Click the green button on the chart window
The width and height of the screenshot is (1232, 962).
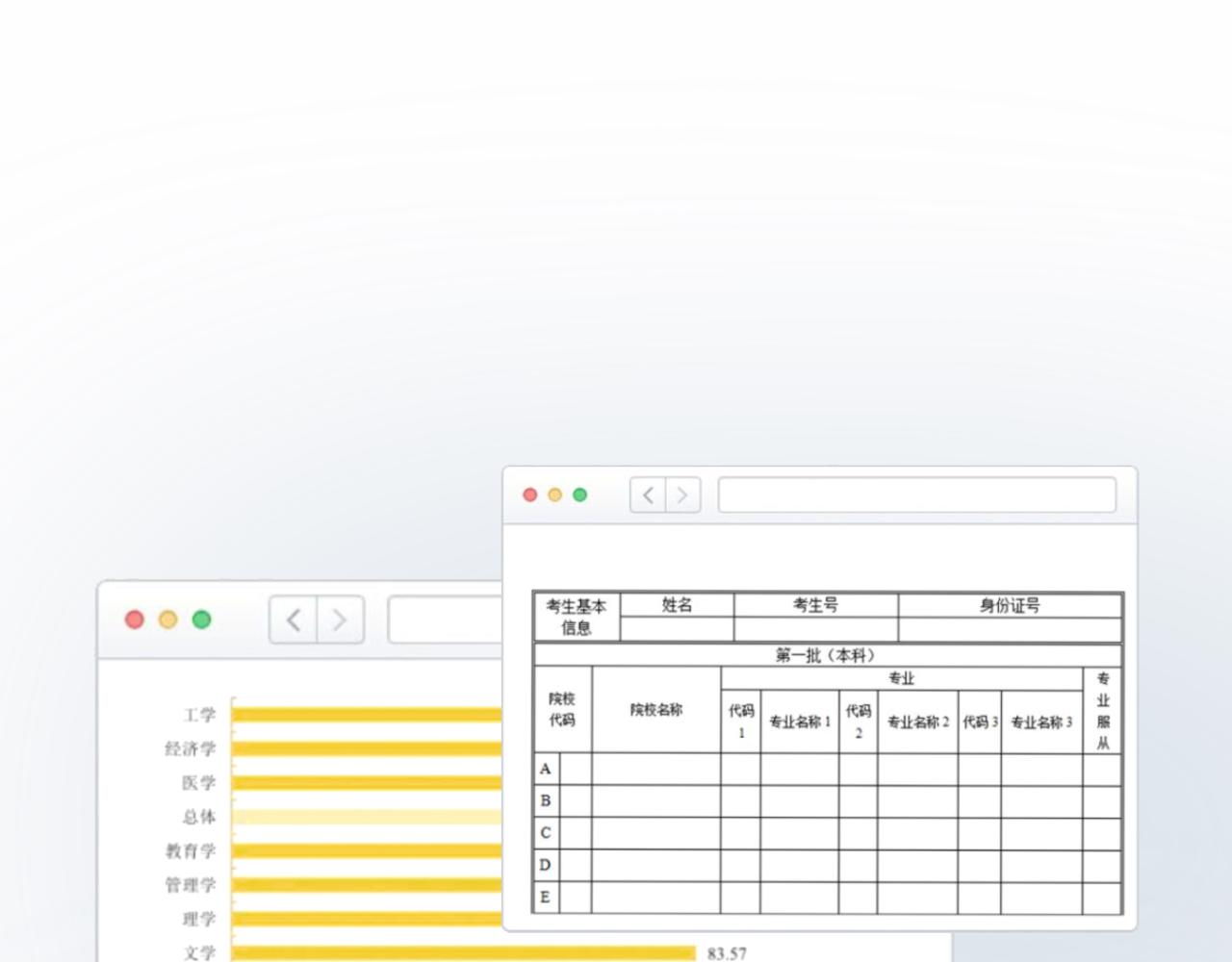[x=201, y=620]
